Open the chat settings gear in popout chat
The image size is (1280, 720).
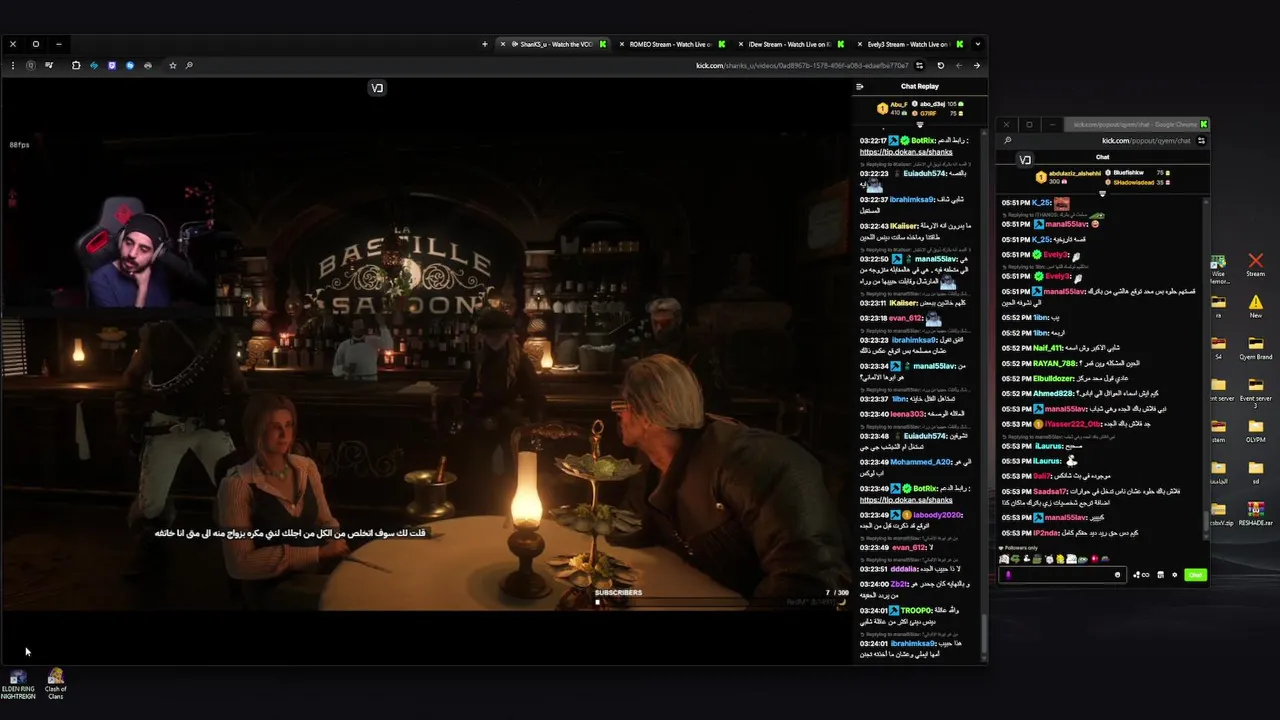click(x=1174, y=575)
